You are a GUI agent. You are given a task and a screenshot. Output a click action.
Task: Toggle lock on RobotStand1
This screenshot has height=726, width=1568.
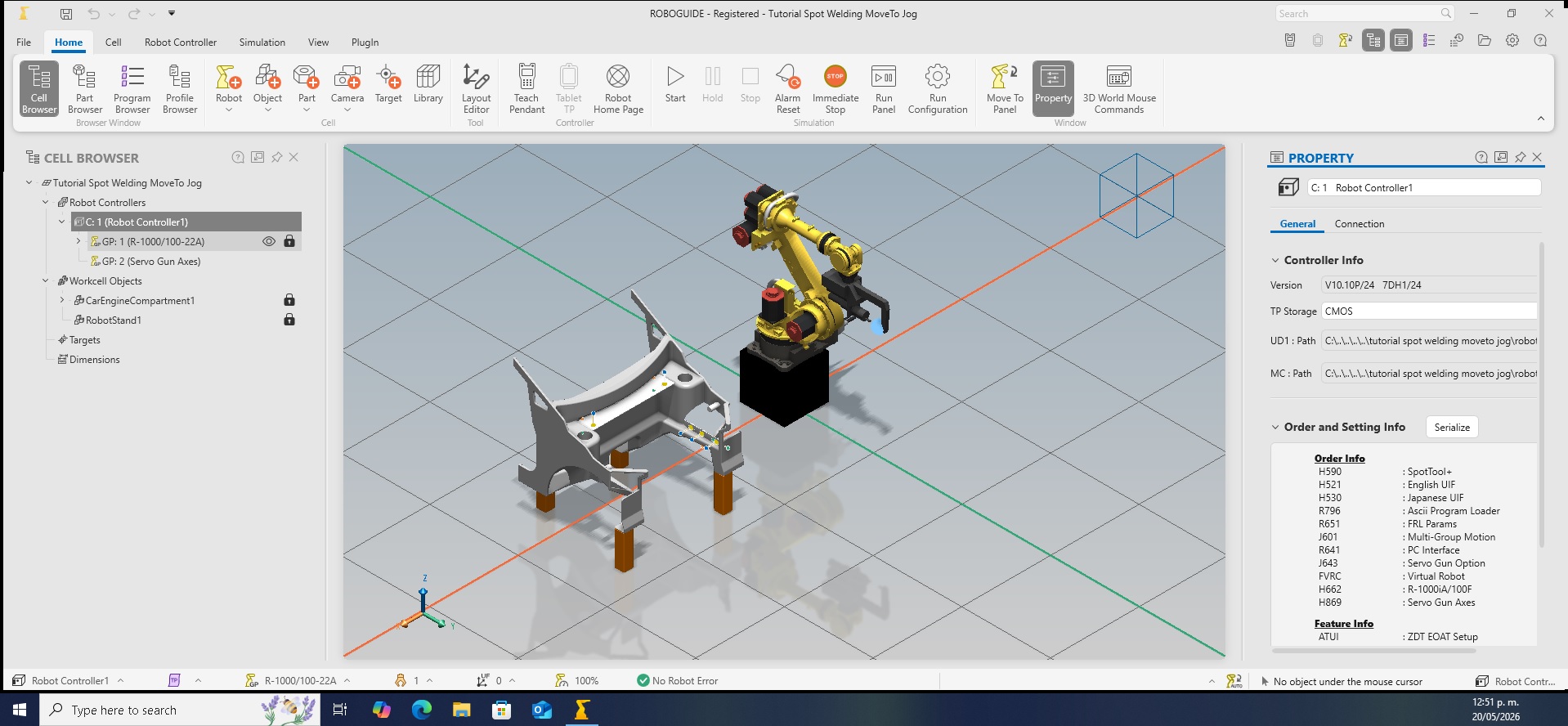289,320
